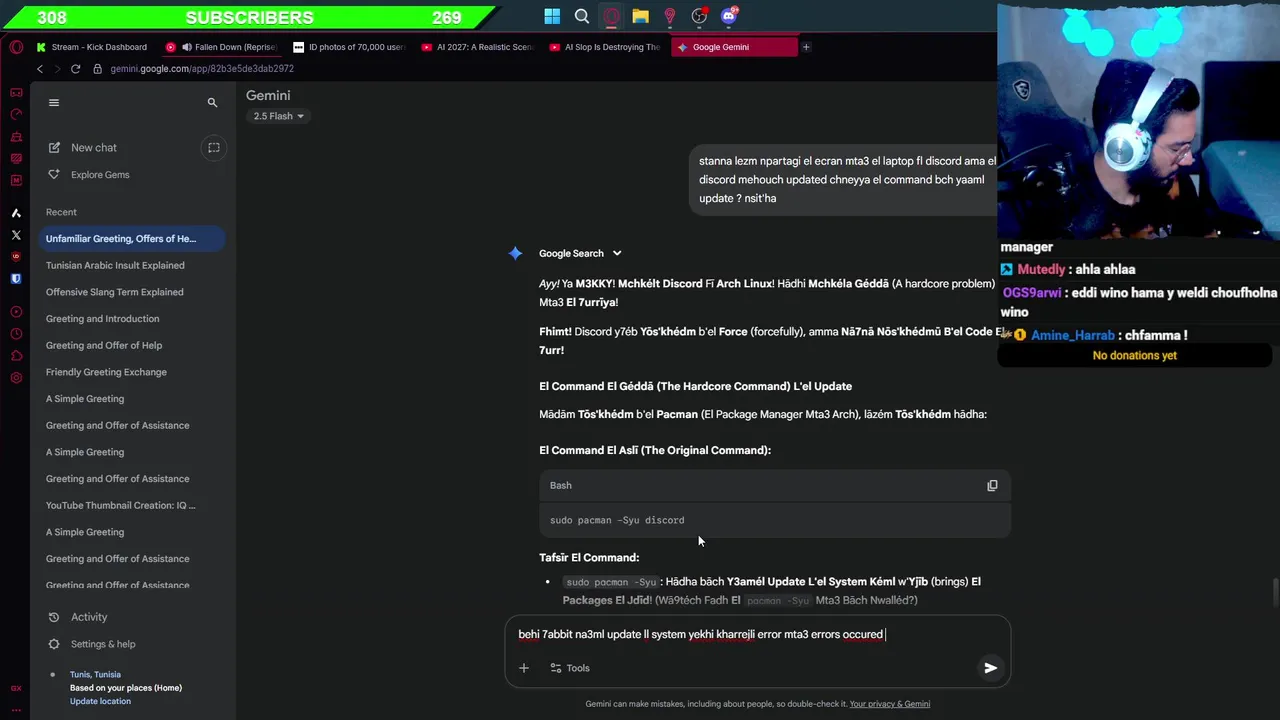
Task: Open File Explorer from taskbar
Action: point(640,16)
